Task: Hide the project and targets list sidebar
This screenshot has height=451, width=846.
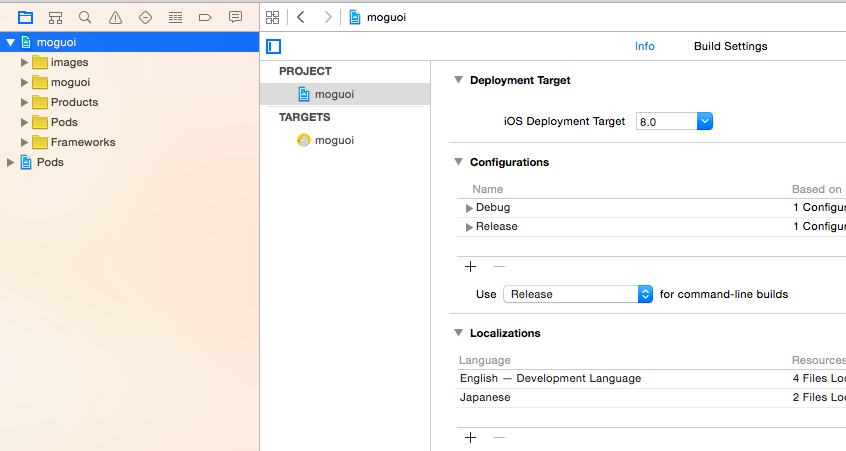Action: (x=274, y=46)
